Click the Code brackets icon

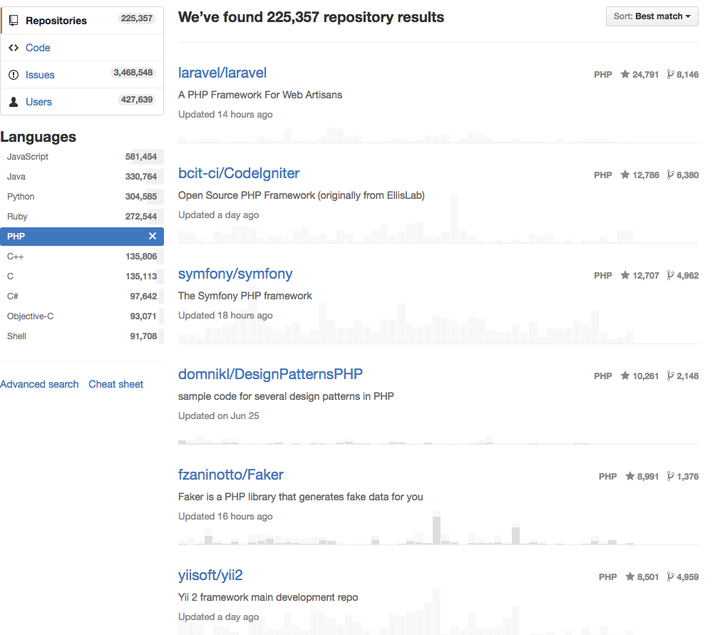pos(14,47)
